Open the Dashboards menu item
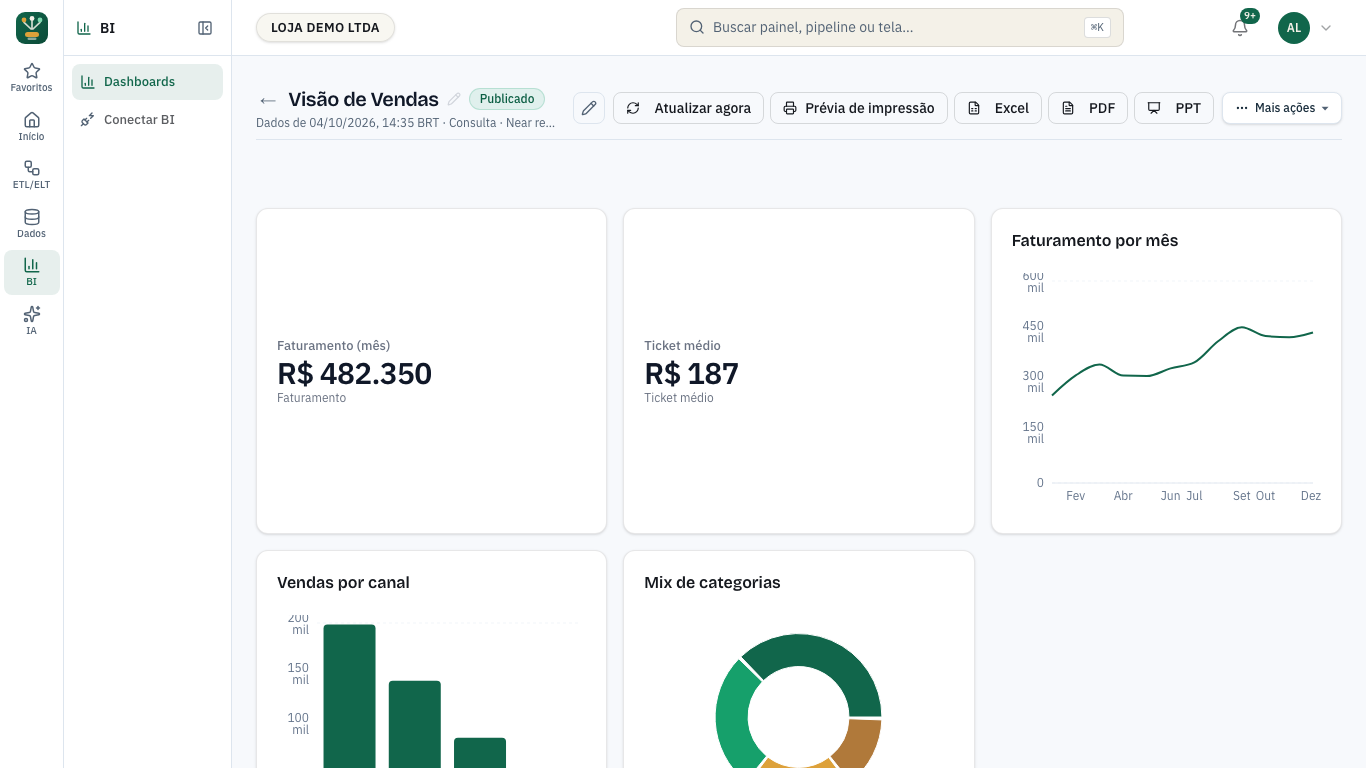Viewport: 1366px width, 768px height. [x=147, y=82]
